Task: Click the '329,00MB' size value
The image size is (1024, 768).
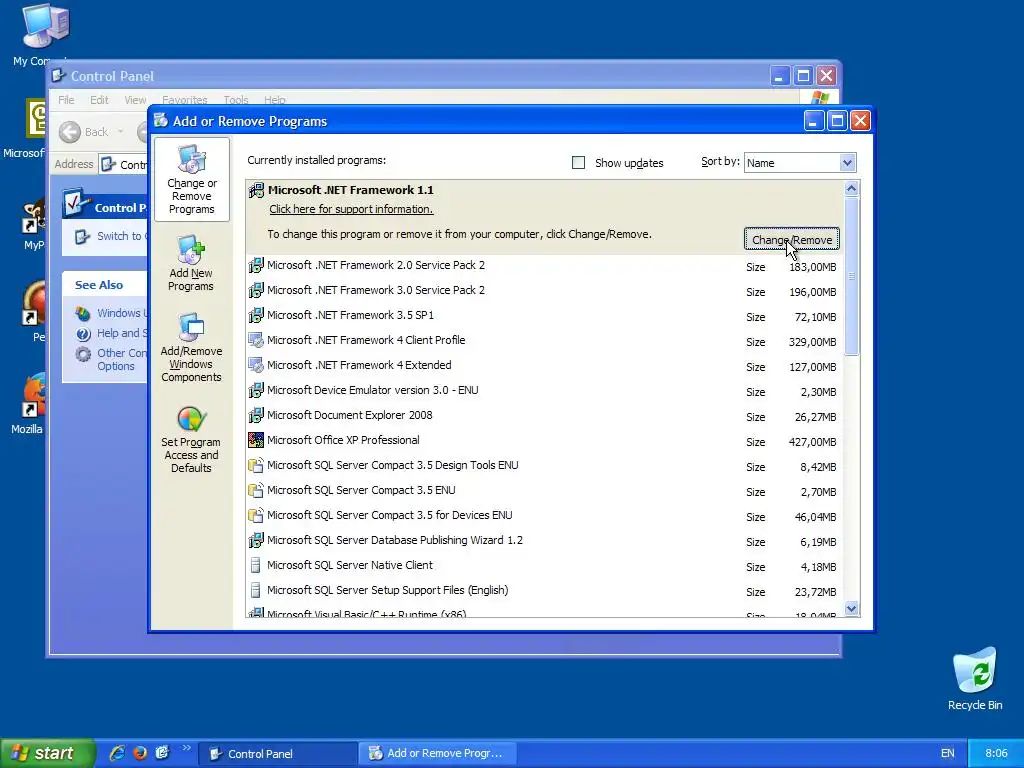Action: [x=812, y=342]
